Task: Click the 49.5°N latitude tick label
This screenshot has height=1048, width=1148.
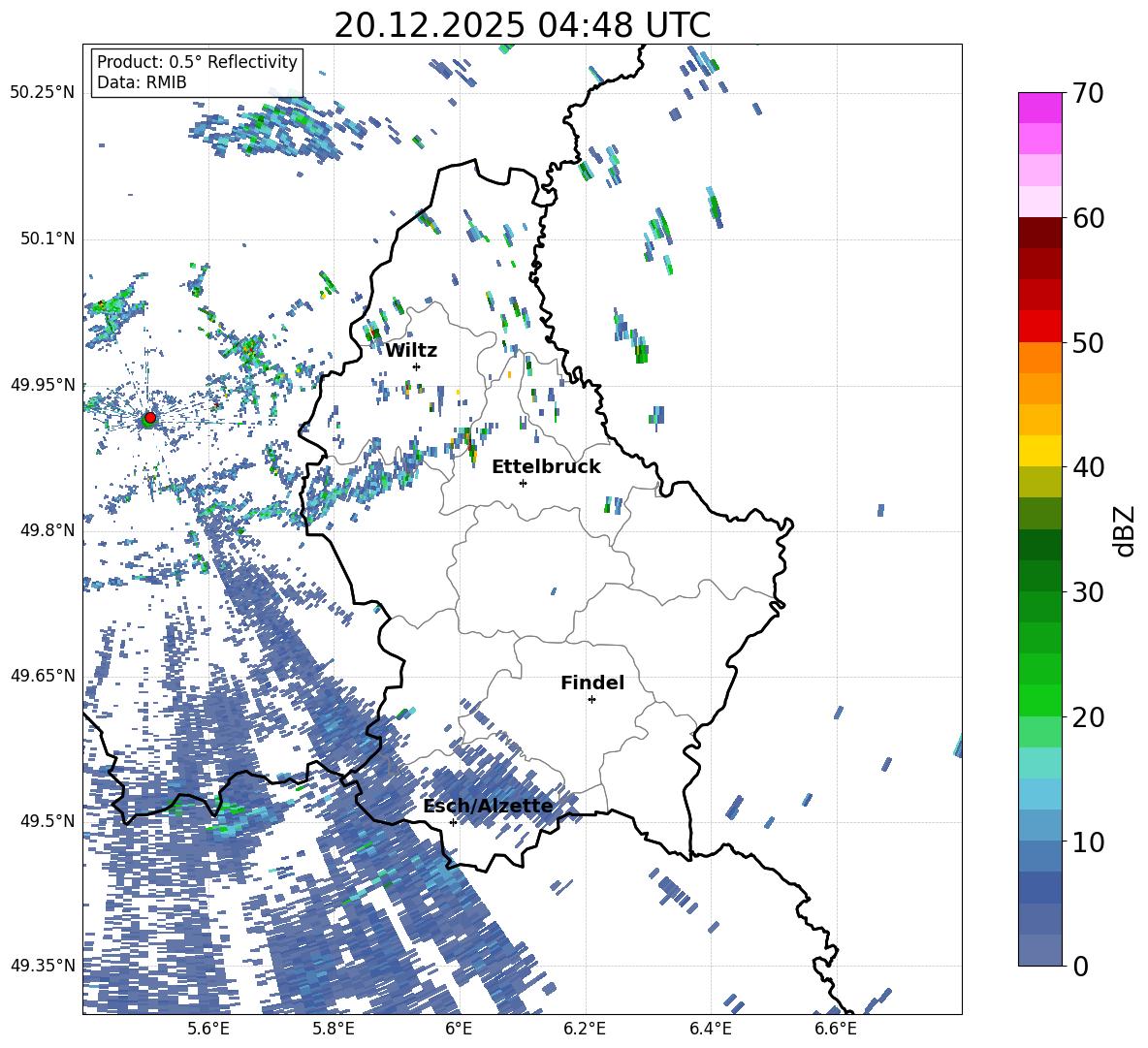Action: coord(48,821)
